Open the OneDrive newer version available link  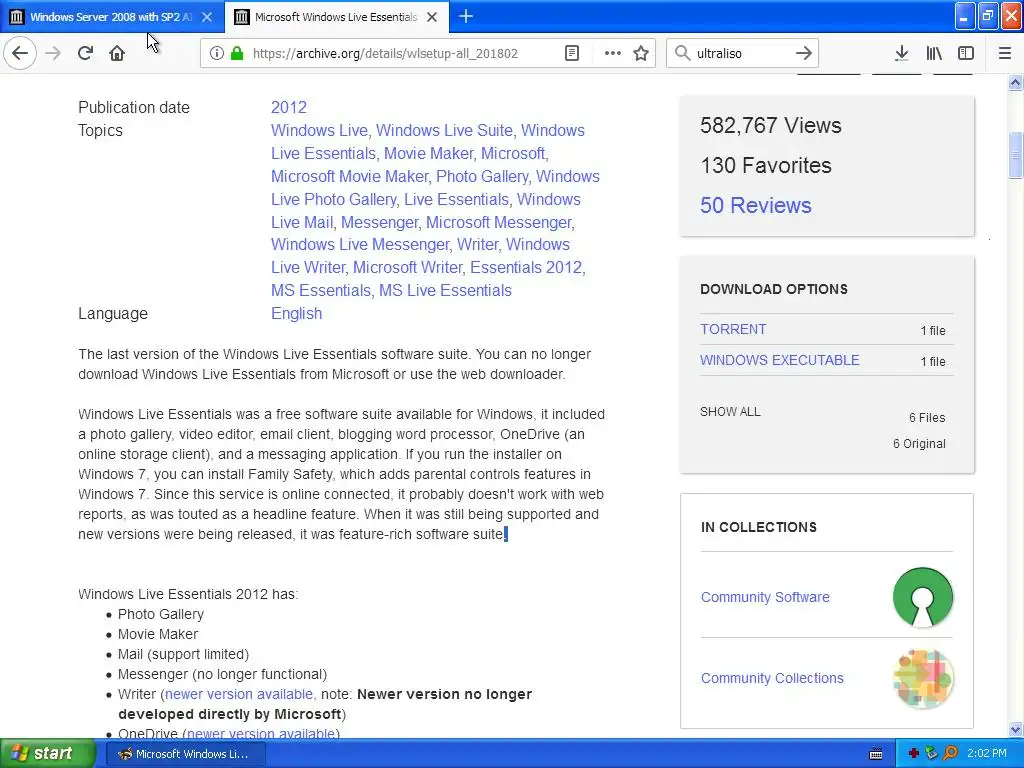click(x=261, y=733)
